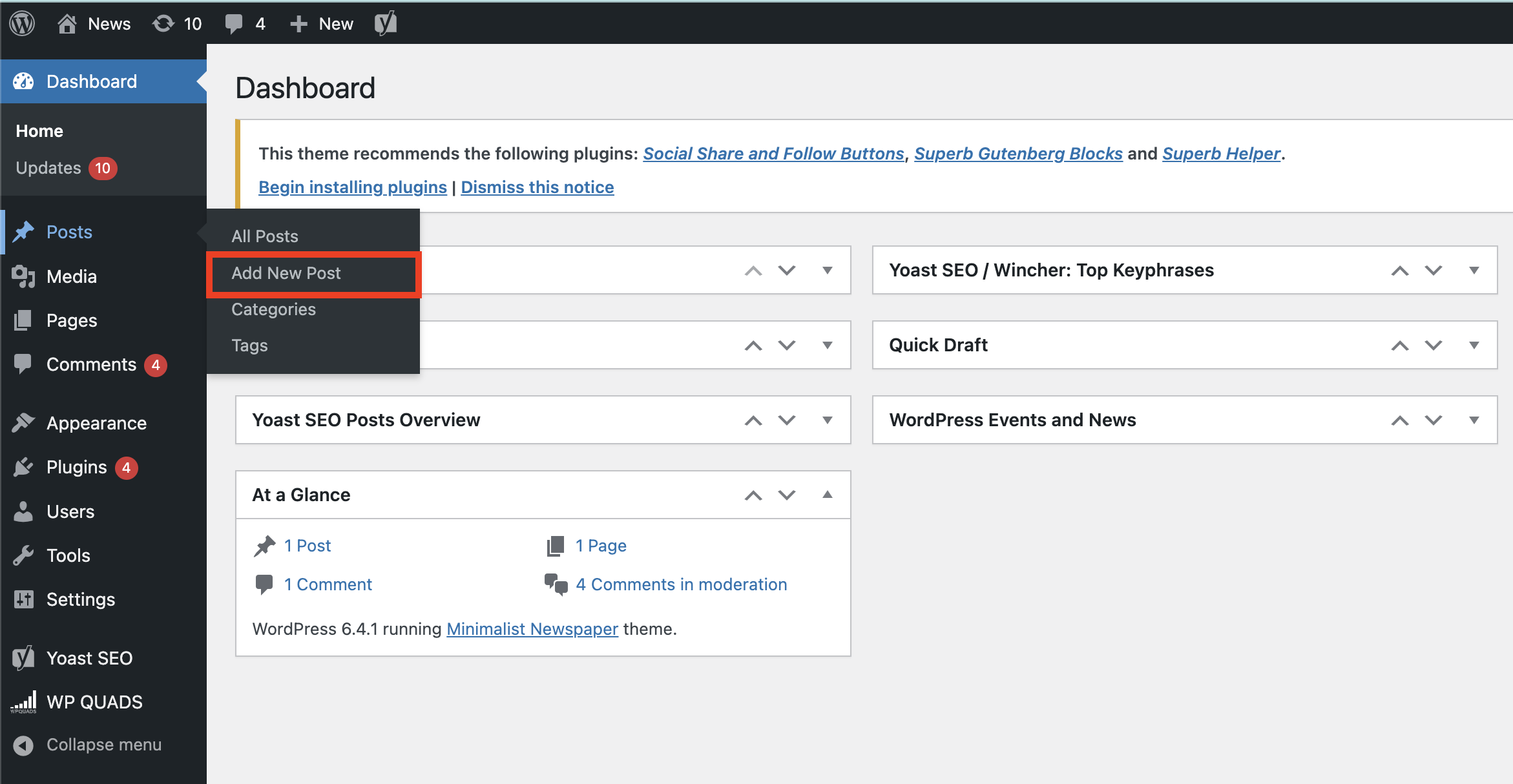The width and height of the screenshot is (1513, 784).
Task: Click the Plugins plug icon
Action: (x=23, y=467)
